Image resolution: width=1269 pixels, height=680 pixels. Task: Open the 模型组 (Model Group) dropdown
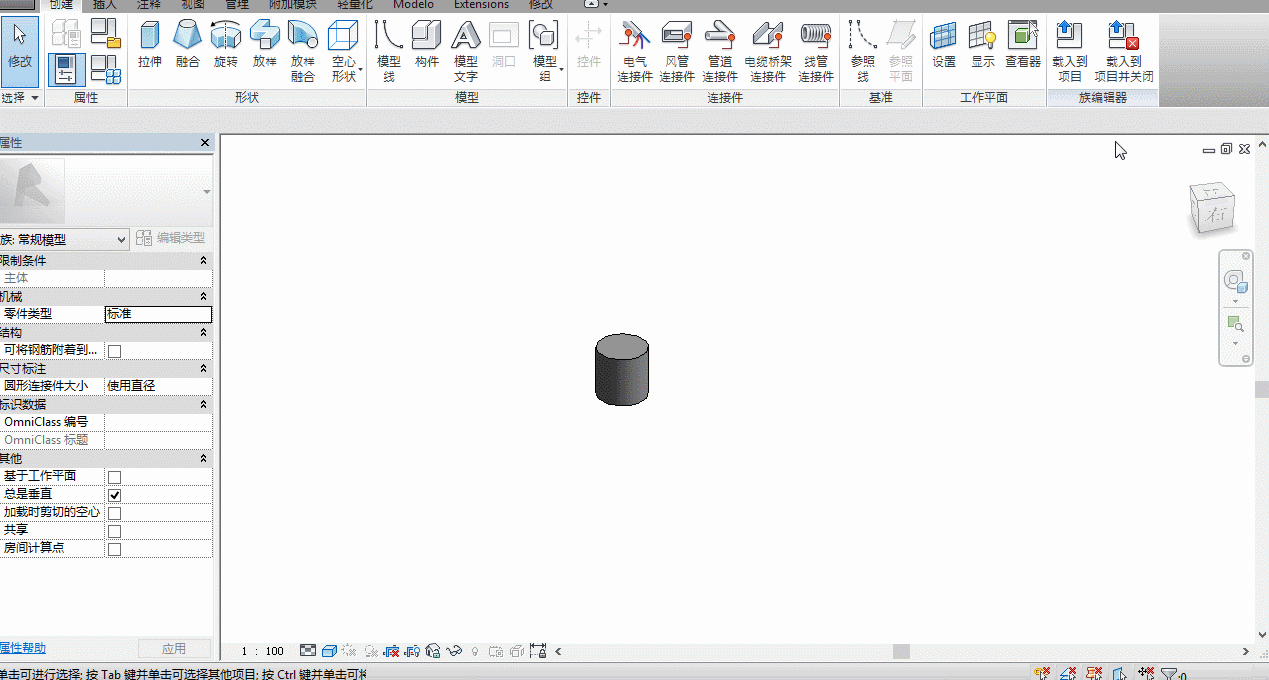(544, 51)
